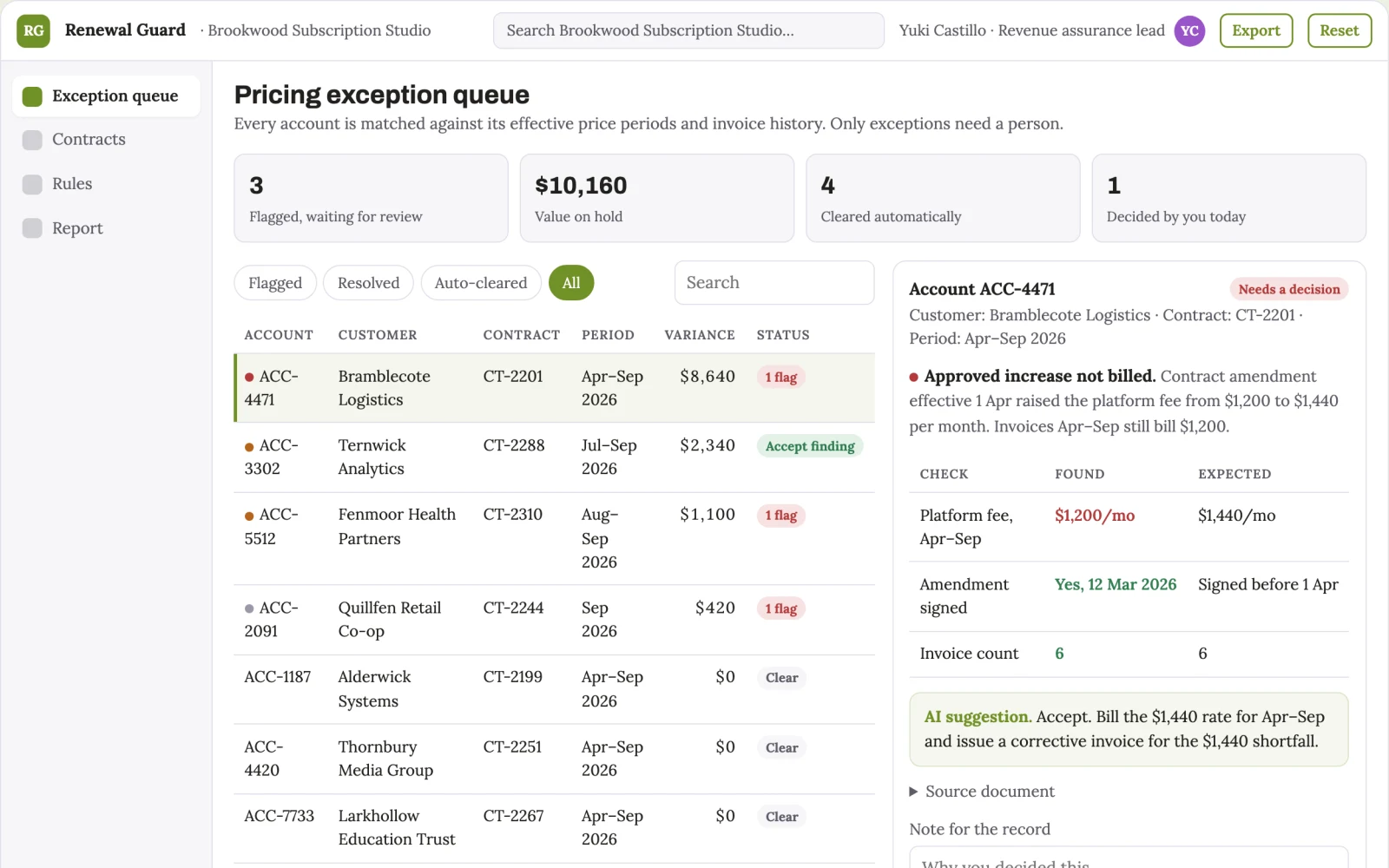The width and height of the screenshot is (1389, 868).
Task: Click the Cleared automatically summary card
Action: click(x=943, y=198)
